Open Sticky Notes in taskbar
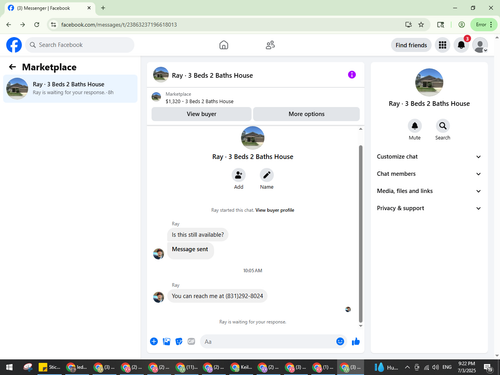Screen dimensions: 500x375 click(49, 367)
